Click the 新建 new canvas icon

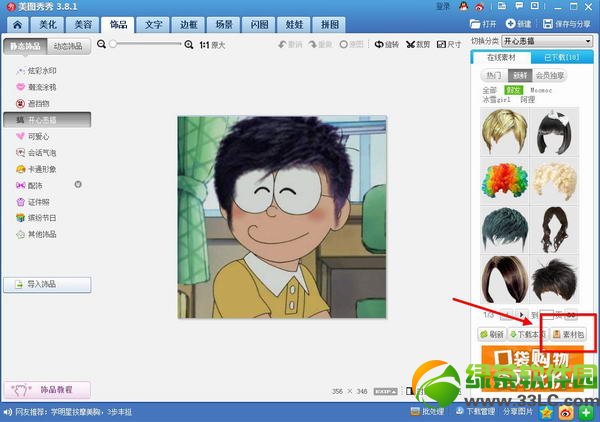tap(518, 23)
